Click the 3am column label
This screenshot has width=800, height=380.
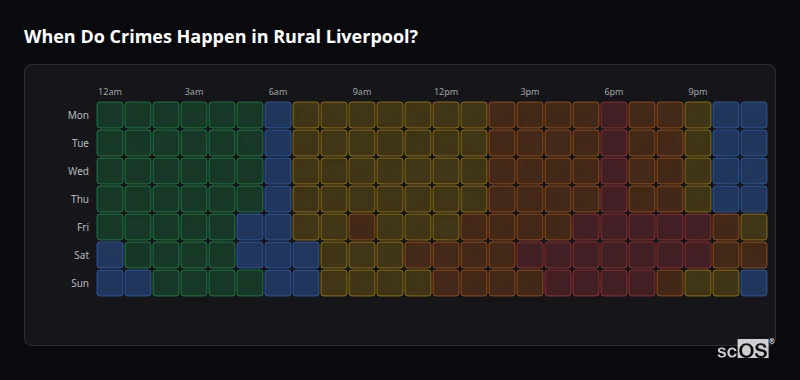click(x=194, y=92)
